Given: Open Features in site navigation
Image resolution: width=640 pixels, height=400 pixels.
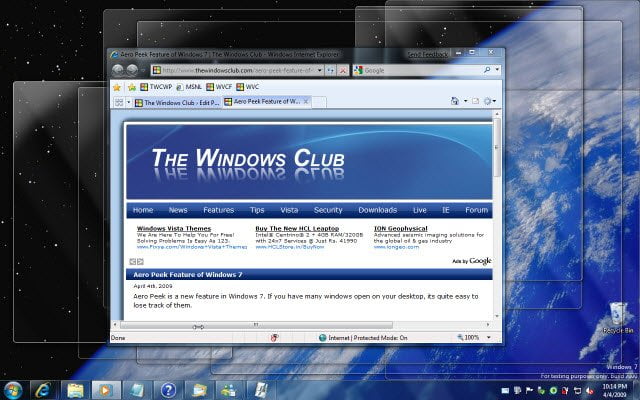Looking at the screenshot, I should 219,210.
